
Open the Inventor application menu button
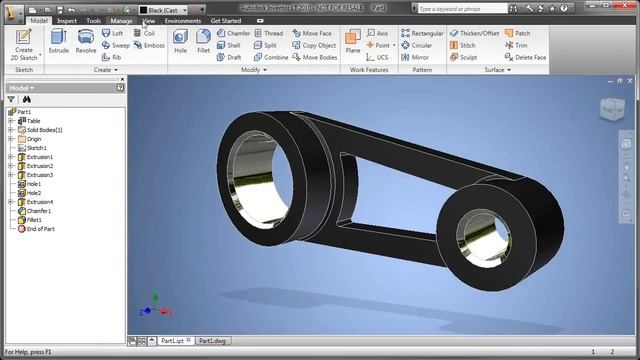click(x=13, y=13)
